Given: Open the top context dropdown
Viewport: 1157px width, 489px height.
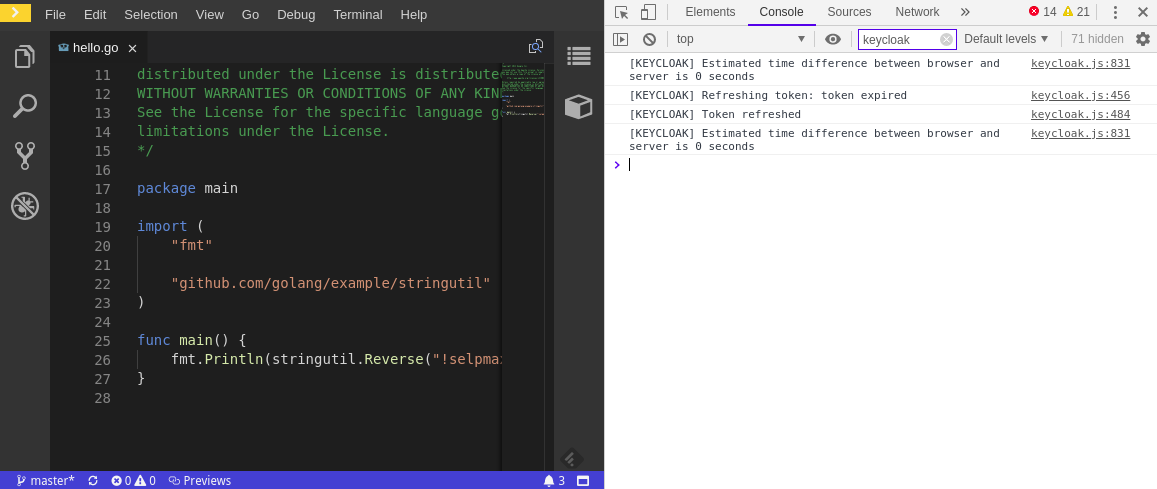Looking at the screenshot, I should (x=740, y=39).
